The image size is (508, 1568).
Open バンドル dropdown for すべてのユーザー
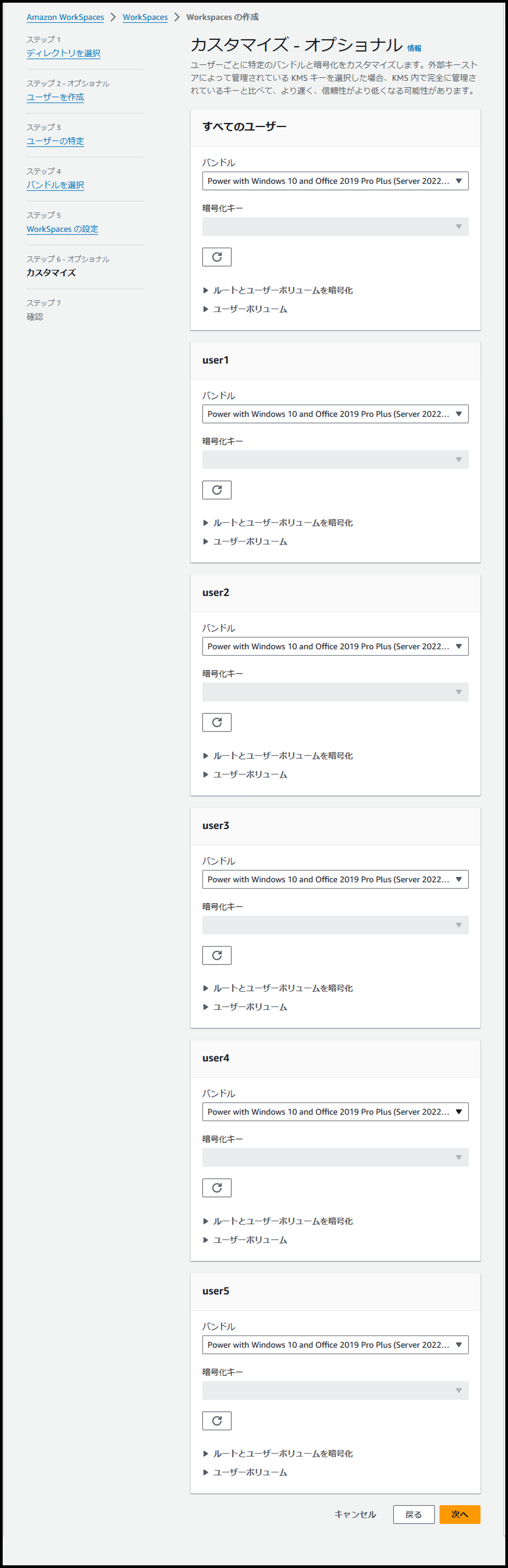[x=335, y=181]
